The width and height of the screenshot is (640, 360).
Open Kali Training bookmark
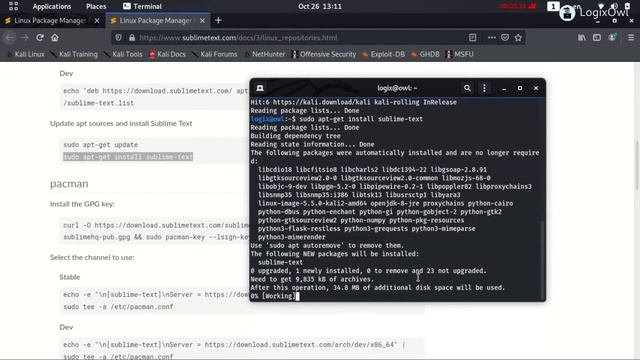point(74,54)
